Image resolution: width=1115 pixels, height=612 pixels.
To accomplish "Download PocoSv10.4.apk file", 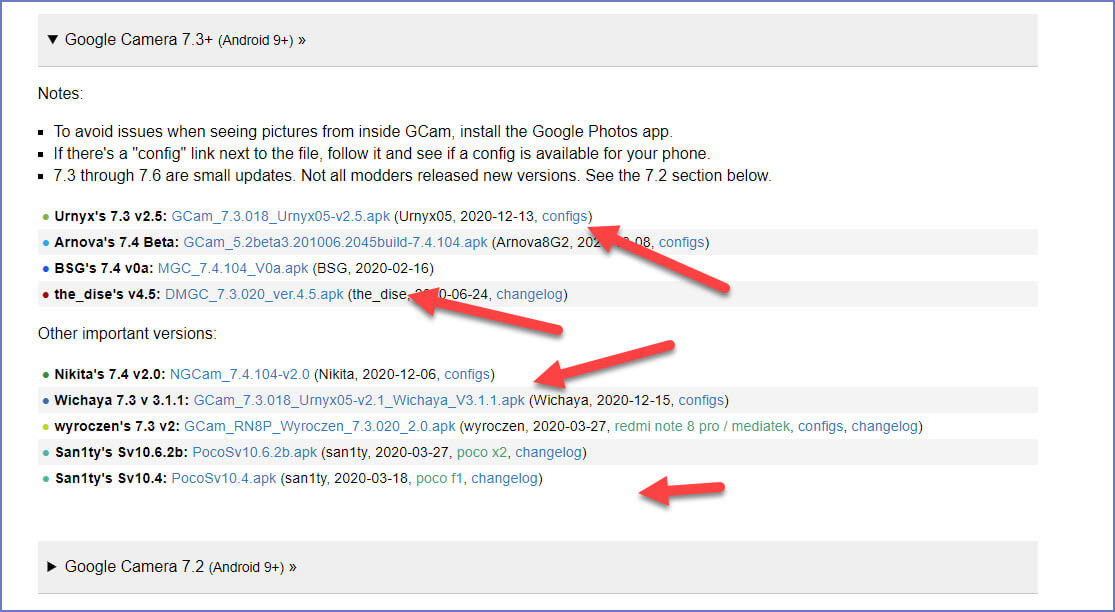I will [x=223, y=478].
